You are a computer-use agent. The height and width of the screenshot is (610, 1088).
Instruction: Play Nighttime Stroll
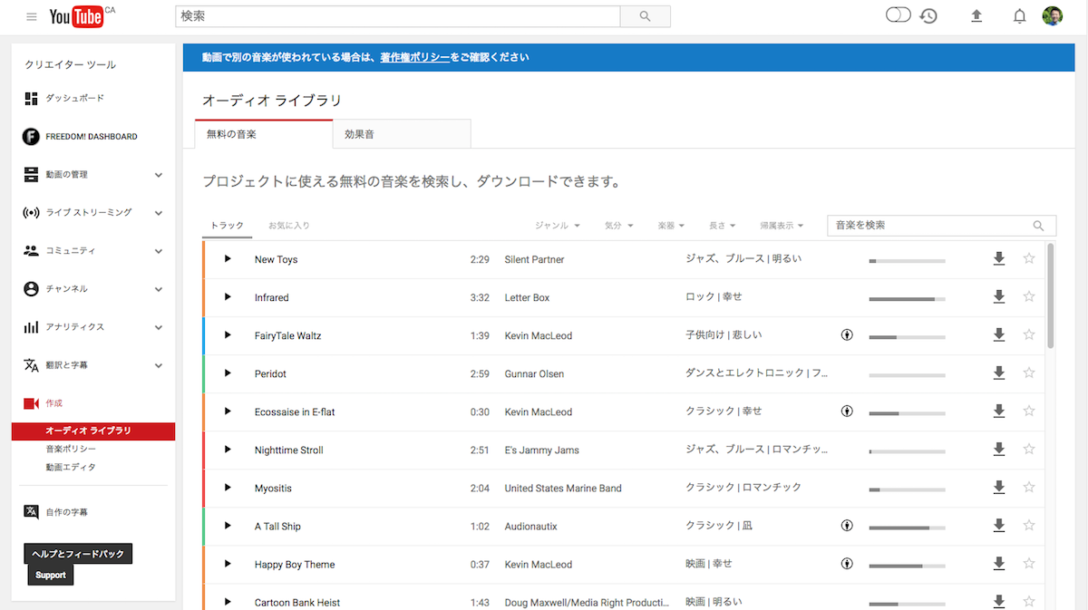(x=227, y=450)
